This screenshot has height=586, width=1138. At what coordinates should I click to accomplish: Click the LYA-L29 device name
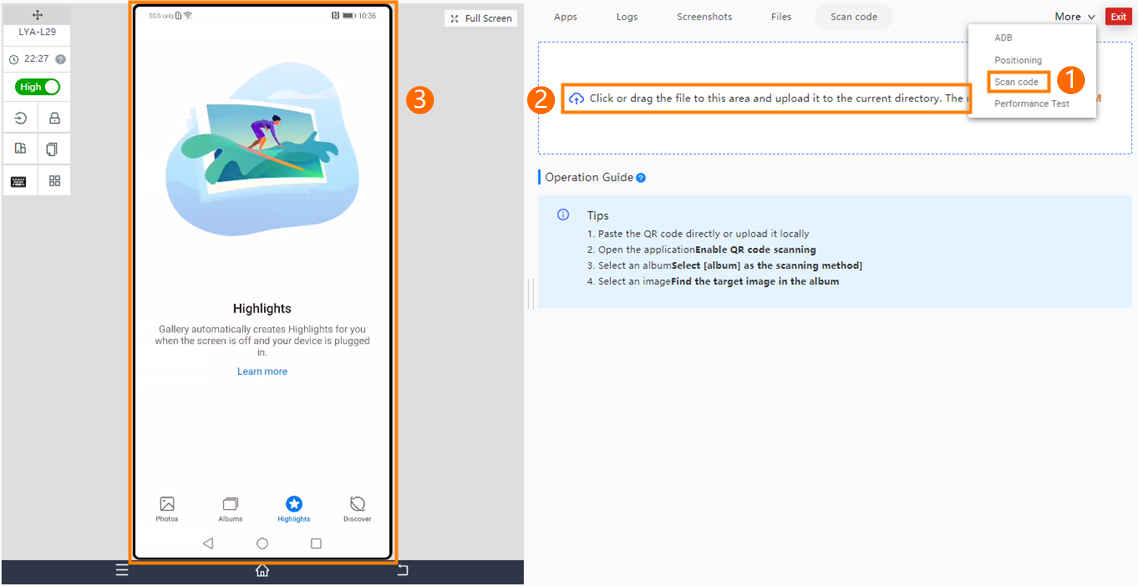pos(38,33)
